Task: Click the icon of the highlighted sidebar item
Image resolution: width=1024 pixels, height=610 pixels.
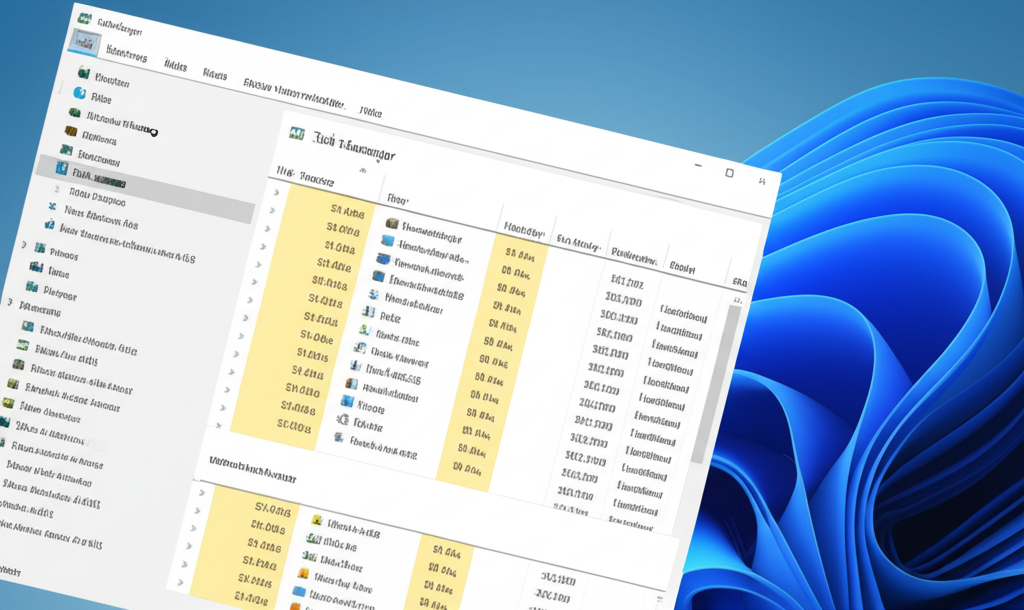Action: pyautogui.click(x=63, y=168)
